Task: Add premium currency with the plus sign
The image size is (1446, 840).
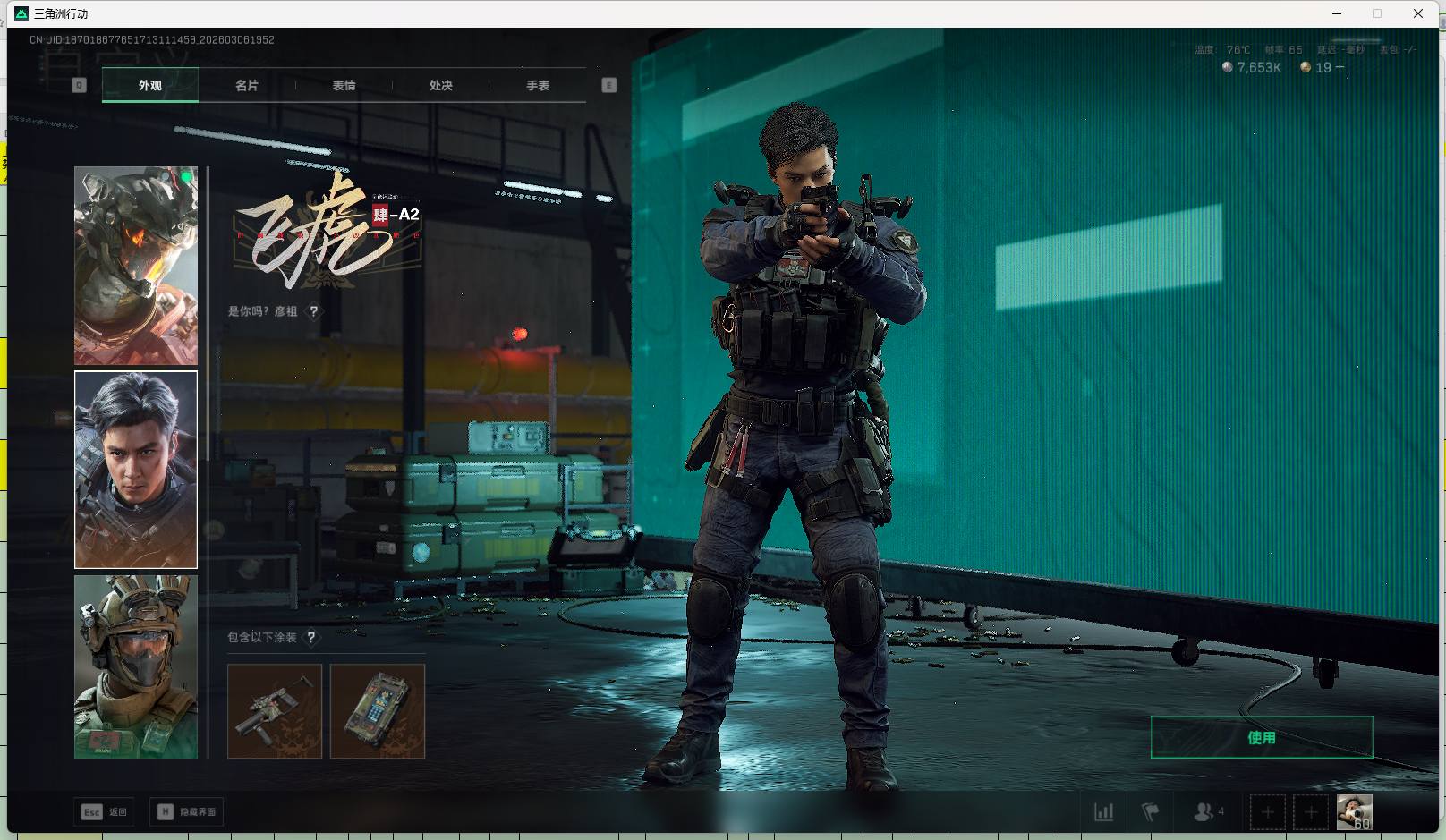Action: coord(1340,67)
